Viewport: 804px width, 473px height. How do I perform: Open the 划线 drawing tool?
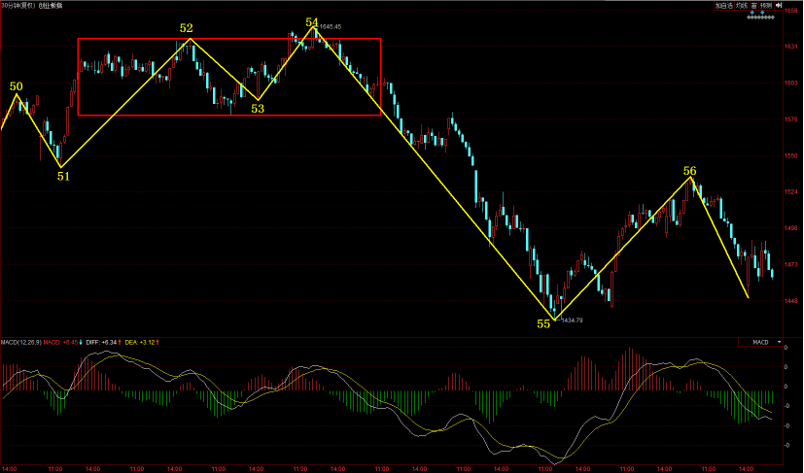pos(742,6)
